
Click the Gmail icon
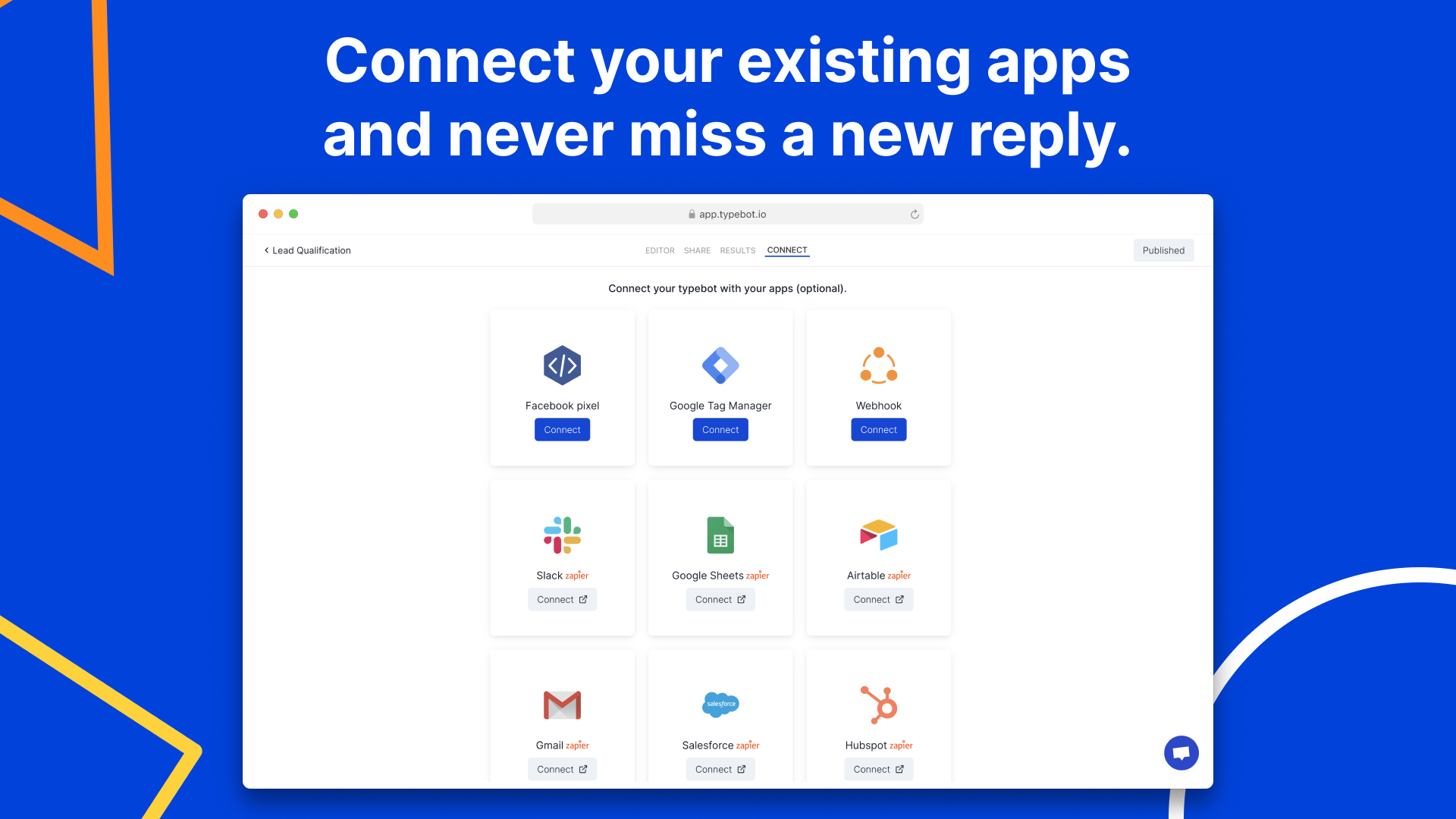[562, 705]
